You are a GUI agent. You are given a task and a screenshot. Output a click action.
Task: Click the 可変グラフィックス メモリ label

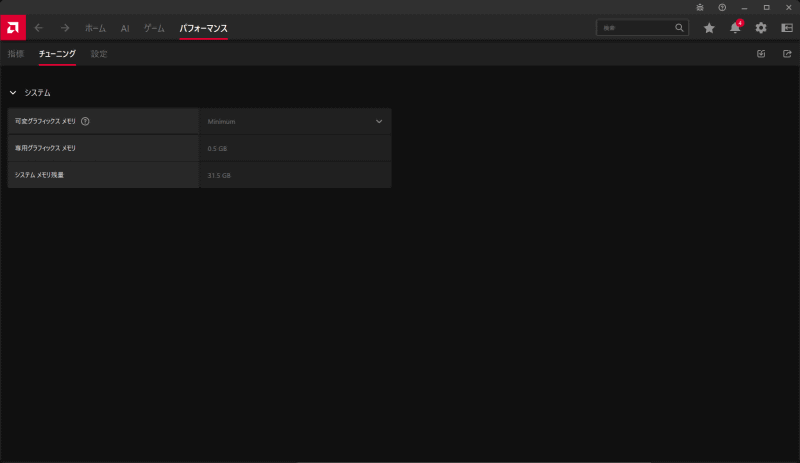[x=45, y=121]
